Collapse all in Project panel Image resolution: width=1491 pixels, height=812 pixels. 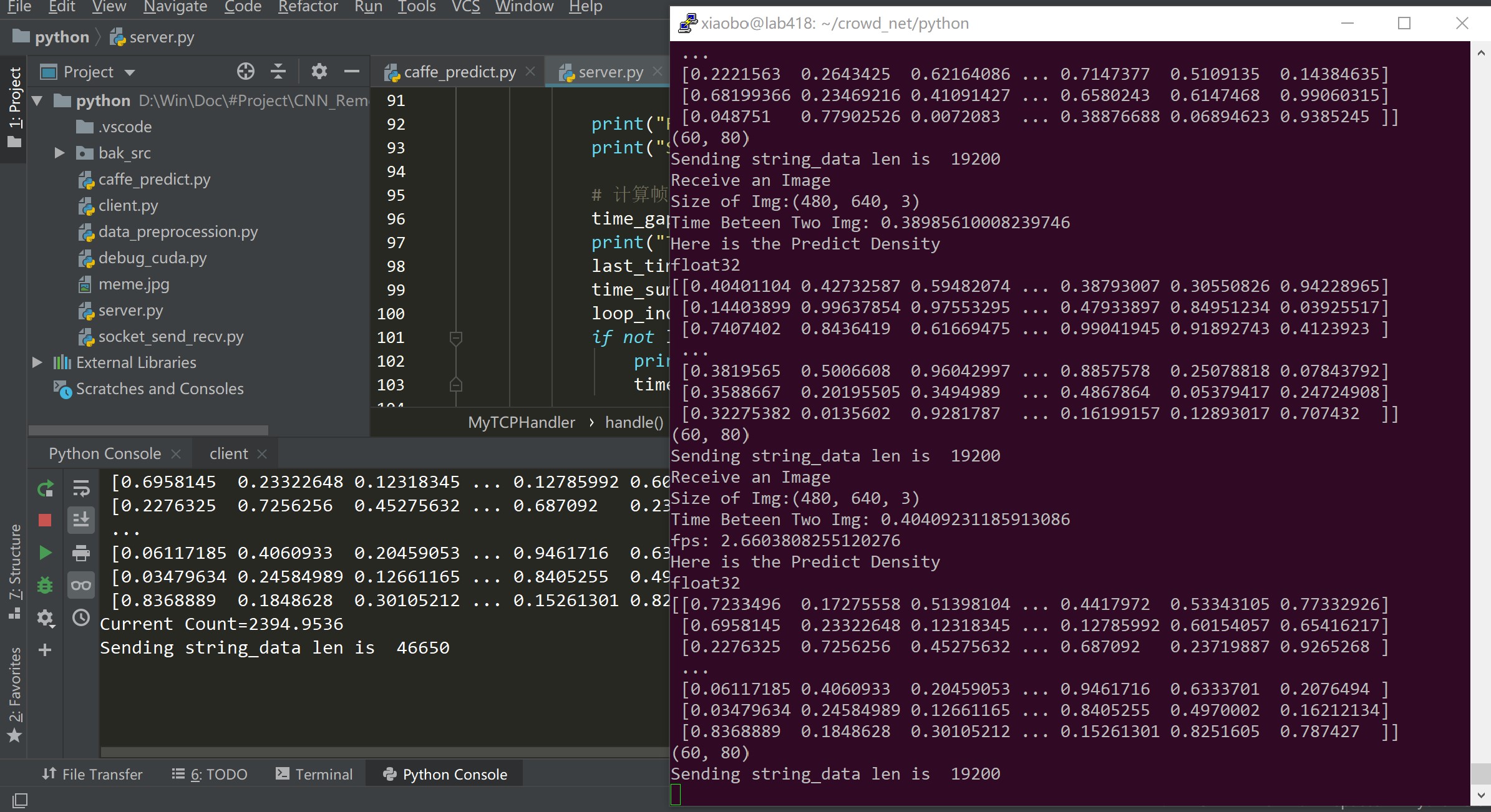tap(278, 72)
